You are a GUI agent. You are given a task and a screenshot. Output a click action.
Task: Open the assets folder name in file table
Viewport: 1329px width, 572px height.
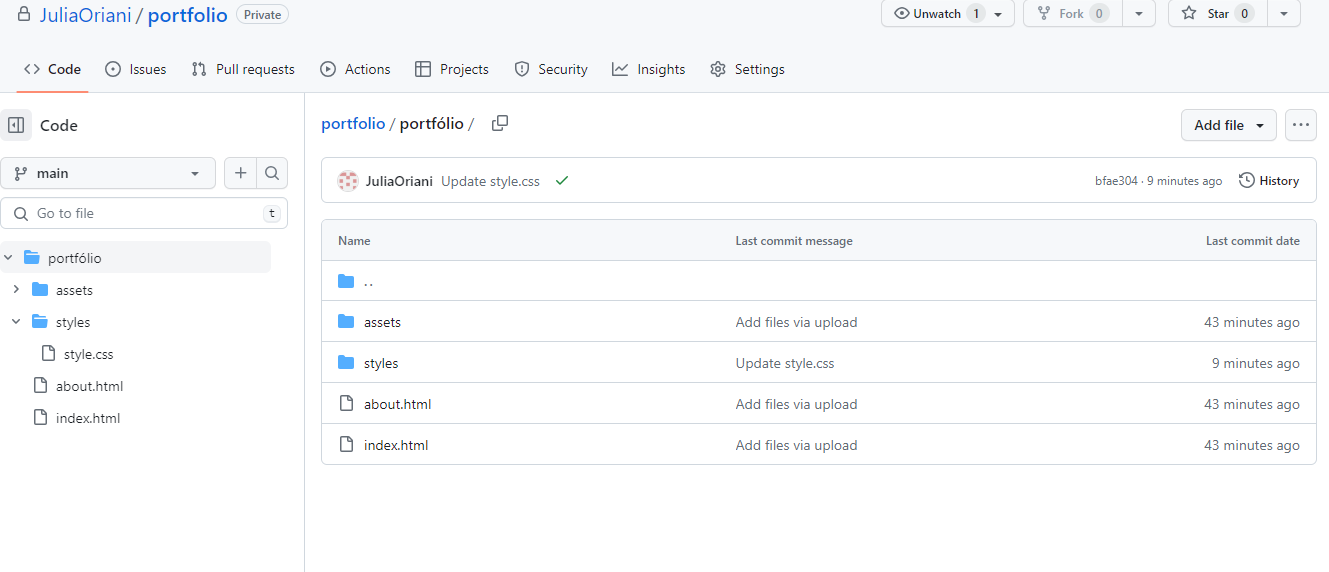pos(382,322)
